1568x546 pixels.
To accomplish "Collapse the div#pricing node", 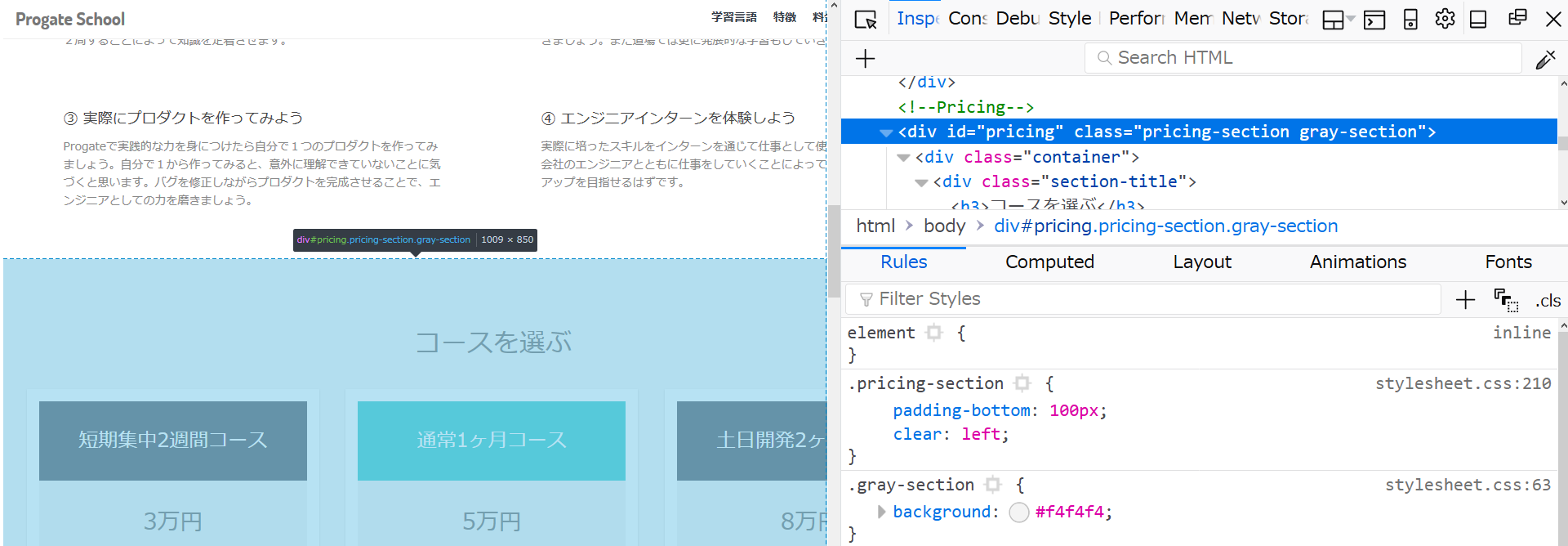I will [x=886, y=132].
